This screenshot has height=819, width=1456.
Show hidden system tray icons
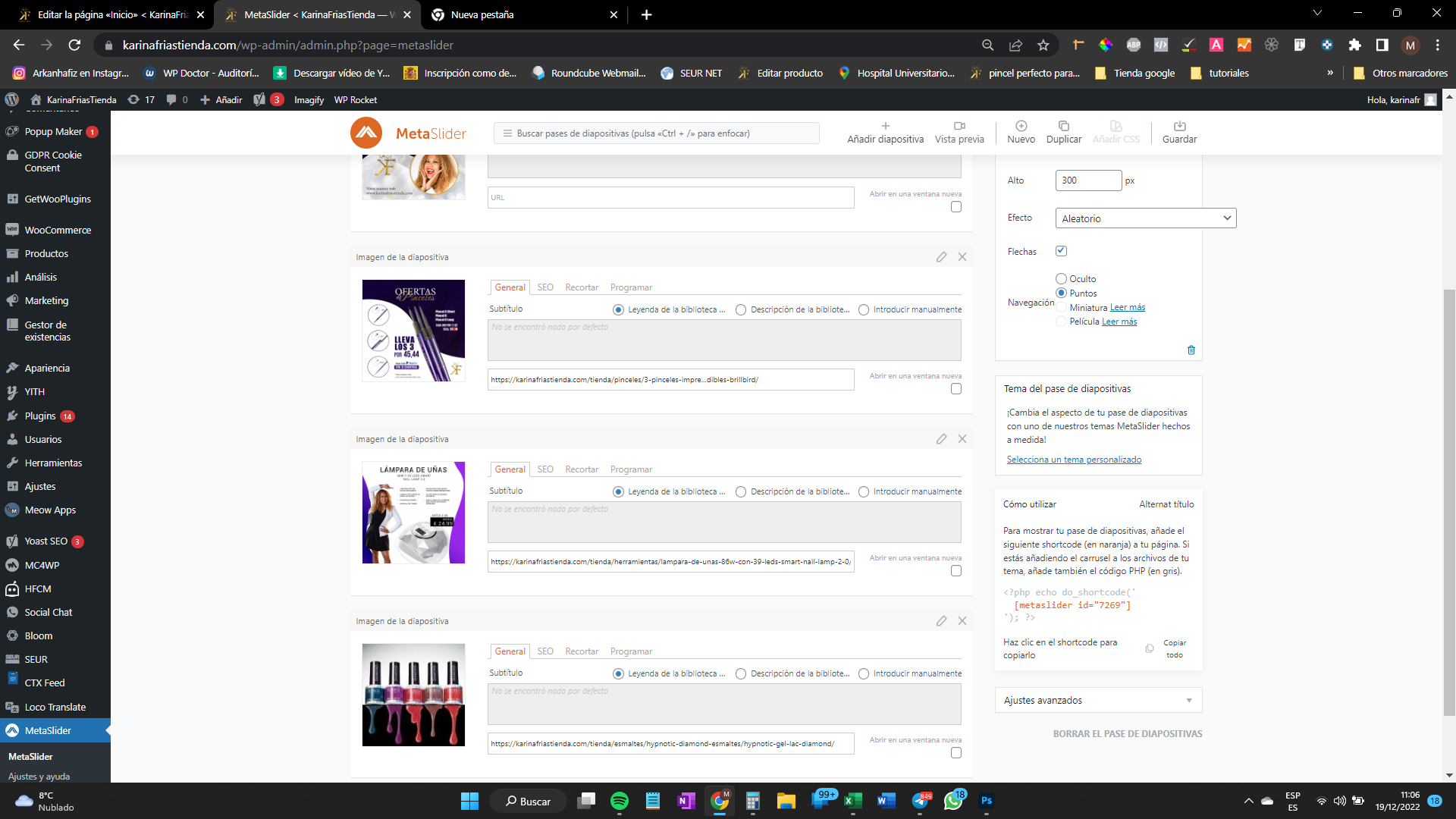[x=1248, y=801]
